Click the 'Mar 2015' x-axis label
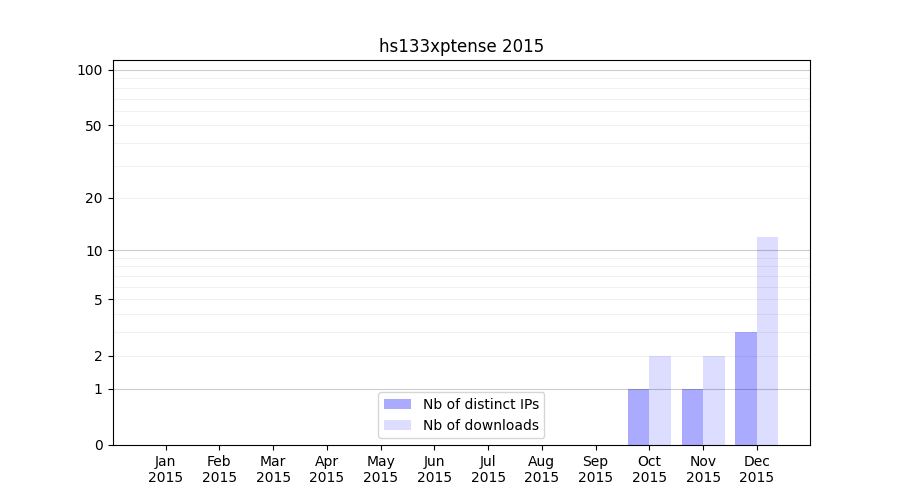The image size is (900, 500). (273, 469)
